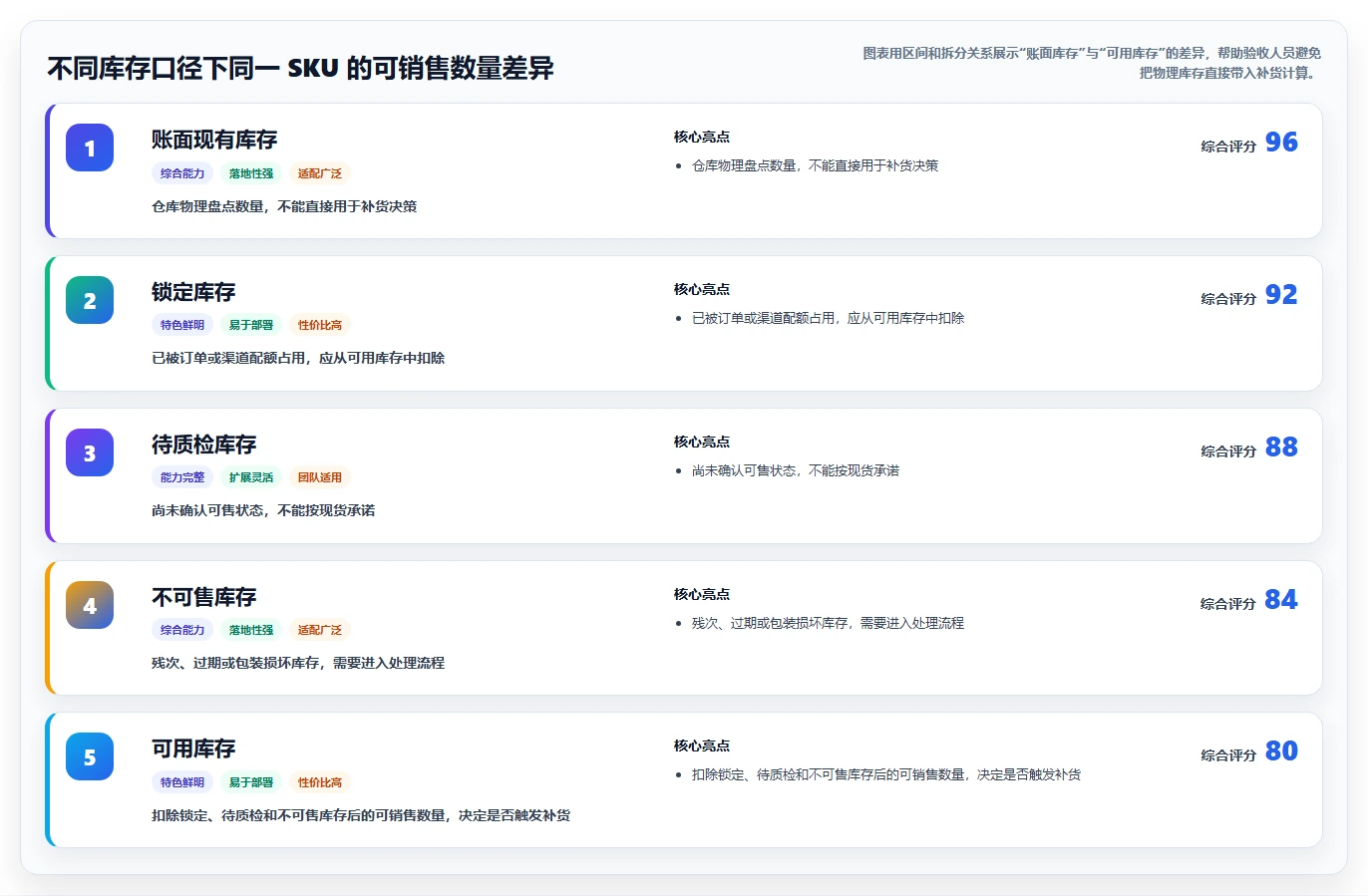
Task: Click 特色鲜明 tag under 锁定库存
Action: 182,325
